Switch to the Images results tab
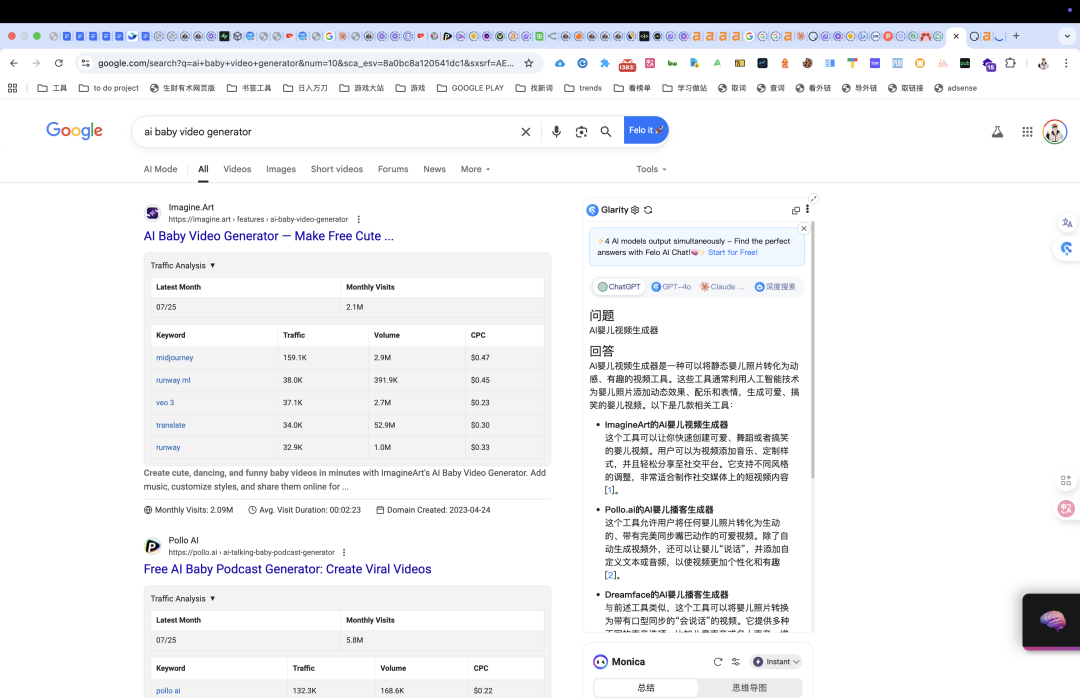This screenshot has height=698, width=1080. tap(281, 169)
